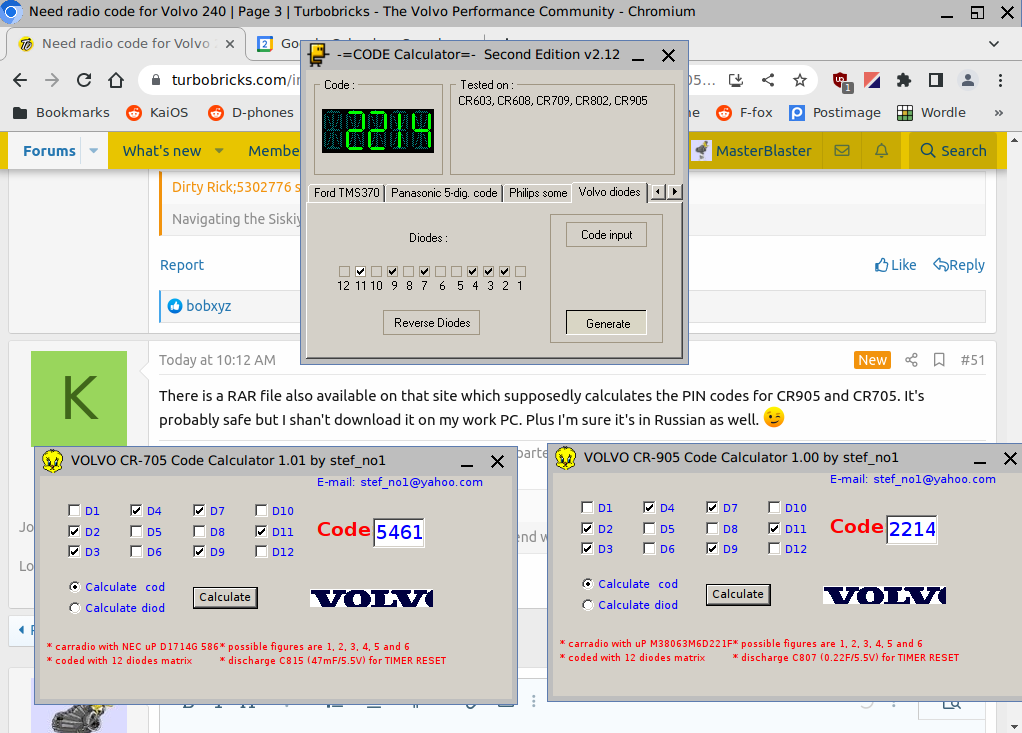This screenshot has height=733, width=1022.
Task: Open the Forums navigation item
Action: pyautogui.click(x=50, y=151)
